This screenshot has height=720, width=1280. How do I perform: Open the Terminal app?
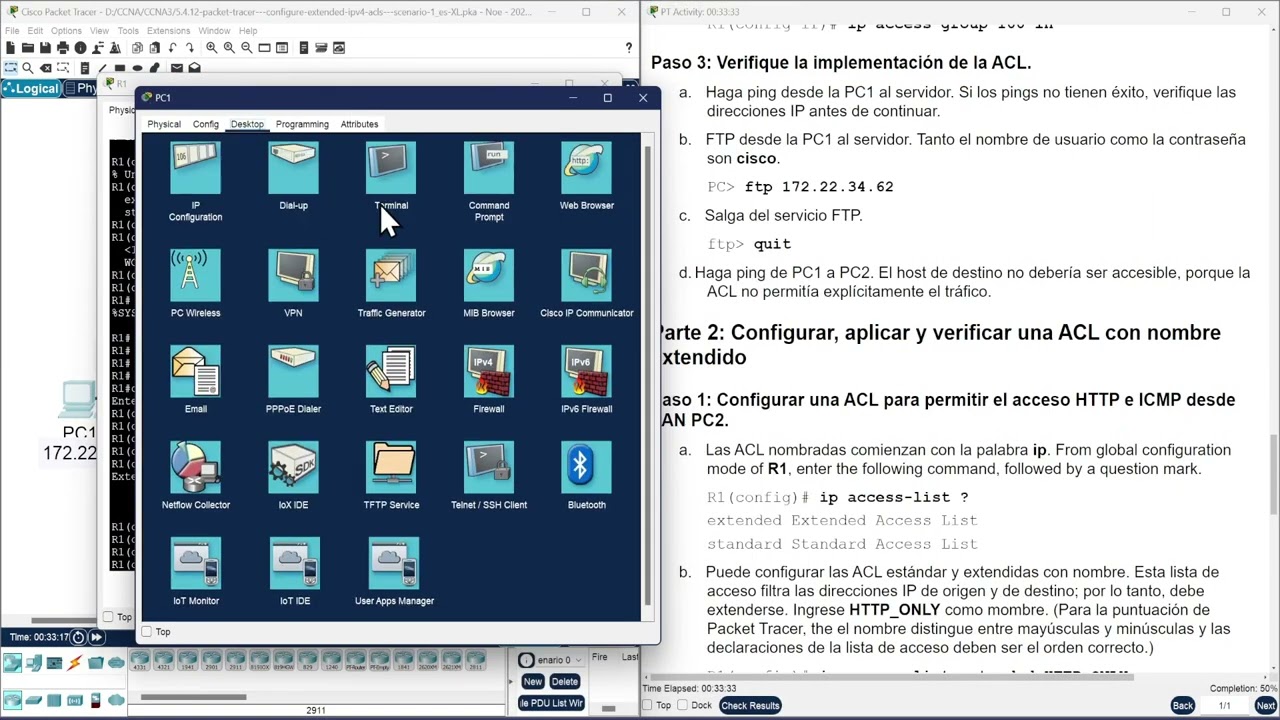coord(391,176)
